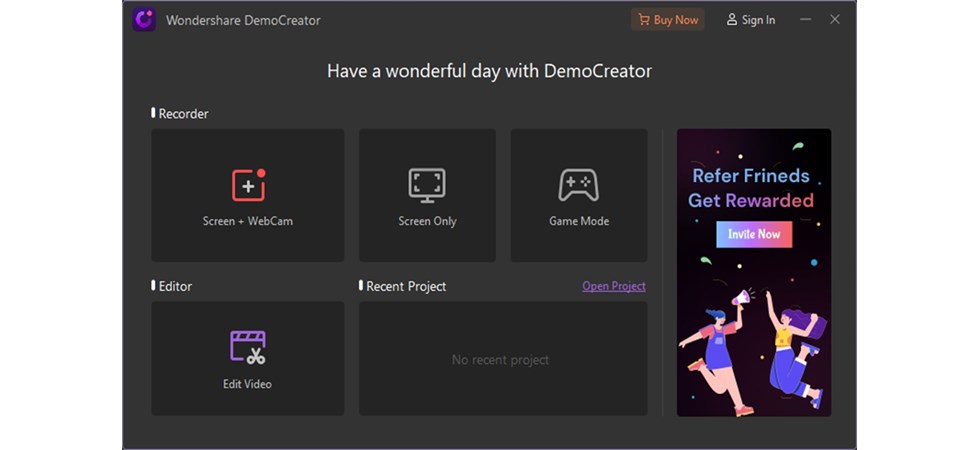This screenshot has height=450, width=979.
Task: Click the Wondershare DemoCreator logo icon
Action: 144,20
